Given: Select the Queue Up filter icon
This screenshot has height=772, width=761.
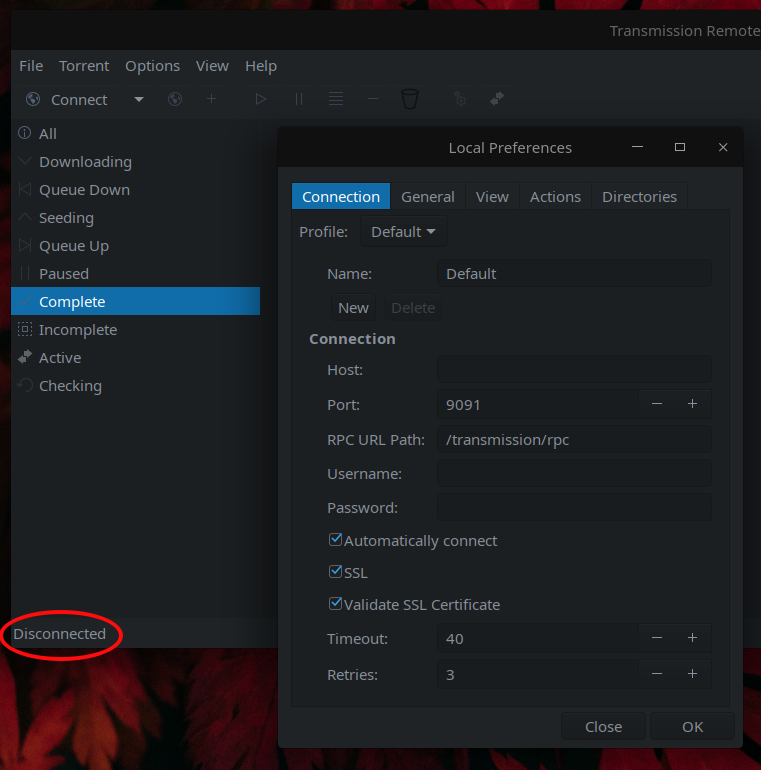Looking at the screenshot, I should [x=25, y=245].
